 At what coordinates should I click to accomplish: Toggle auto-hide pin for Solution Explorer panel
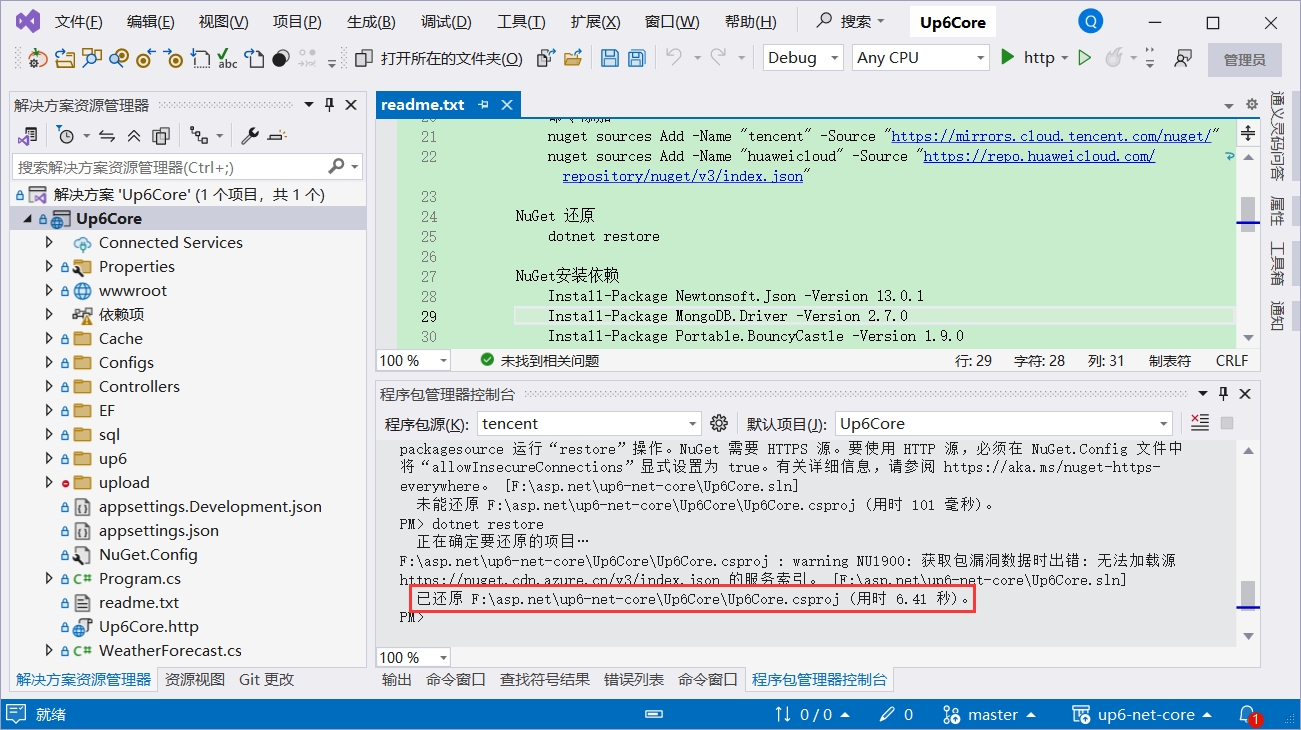(331, 105)
